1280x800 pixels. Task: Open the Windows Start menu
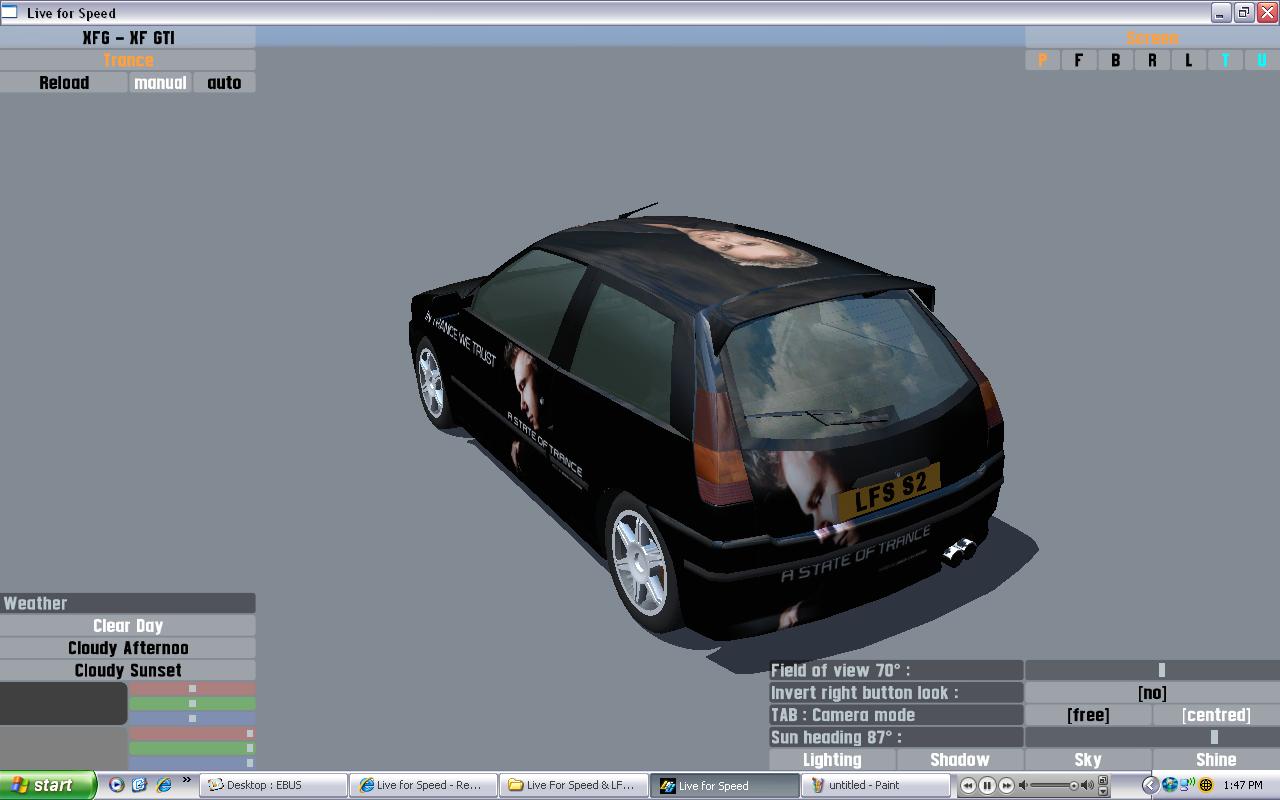coord(47,785)
